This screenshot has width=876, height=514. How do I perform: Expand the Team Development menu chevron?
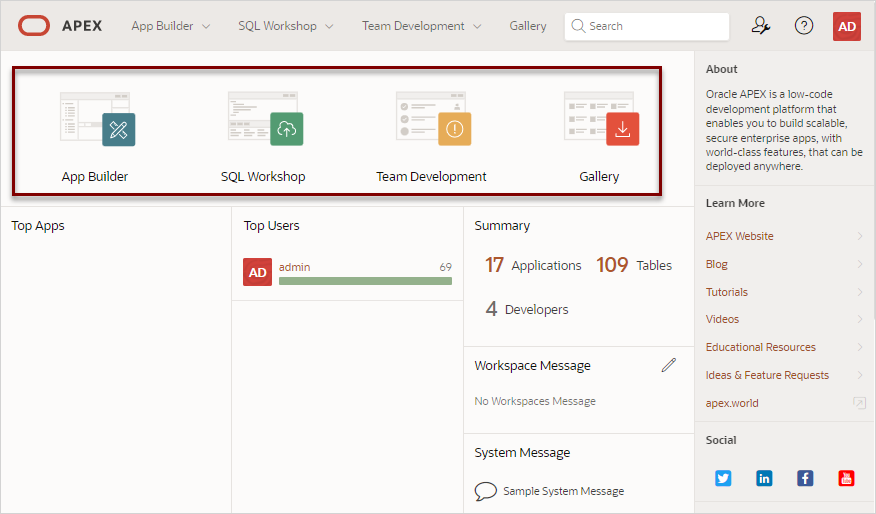click(477, 26)
